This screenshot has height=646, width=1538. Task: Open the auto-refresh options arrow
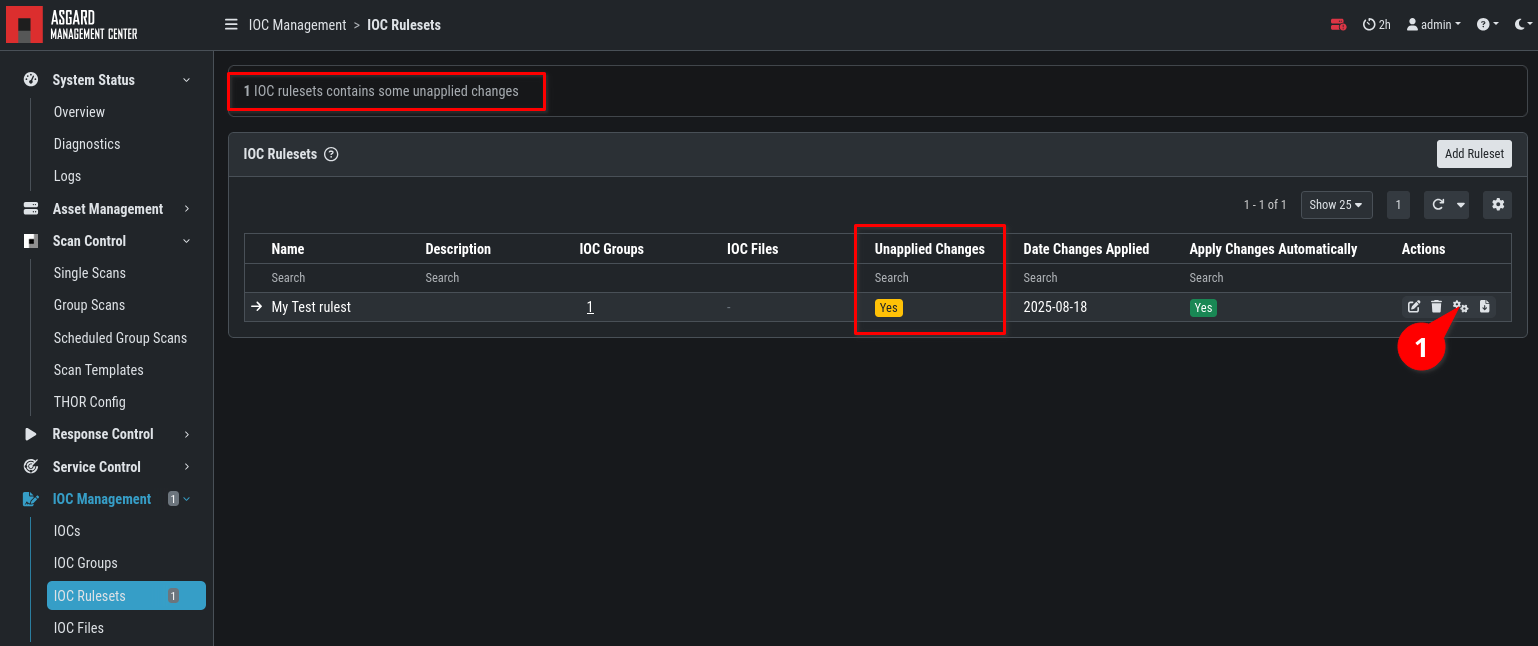pyautogui.click(x=1461, y=205)
